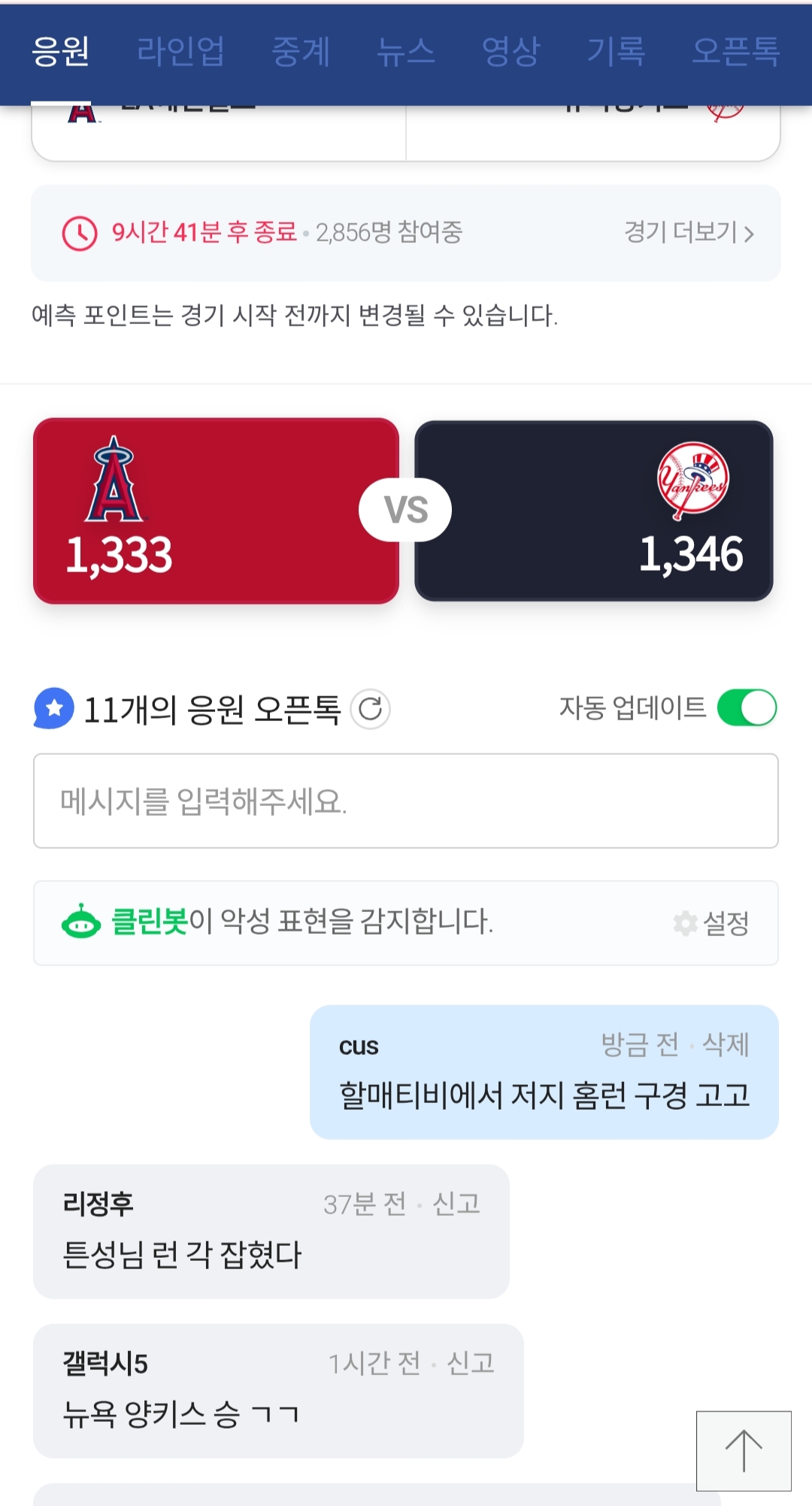Report 갤럭시5's comment via 신고

tap(471, 1363)
